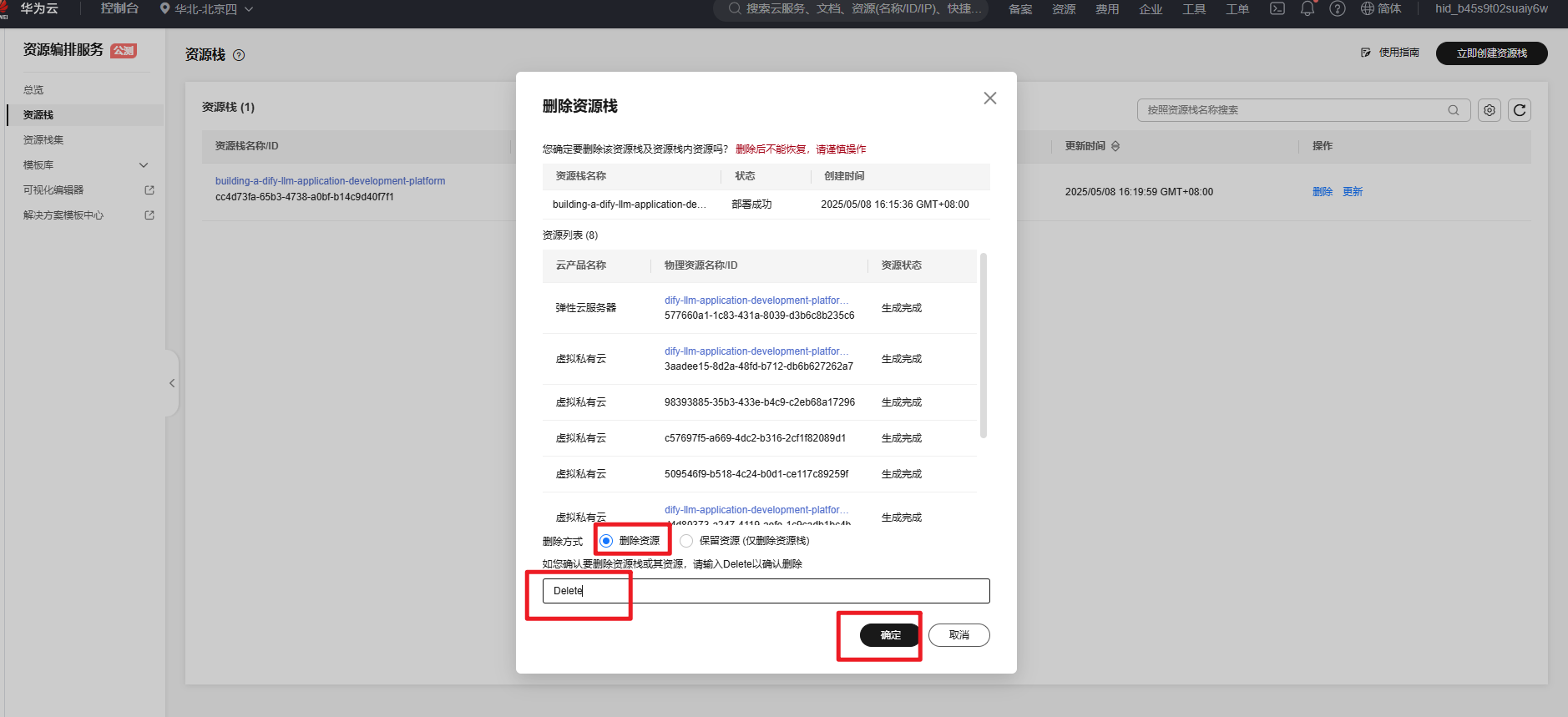
Task: Click external link icon beside 解决方案模板中心
Action: 149,215
